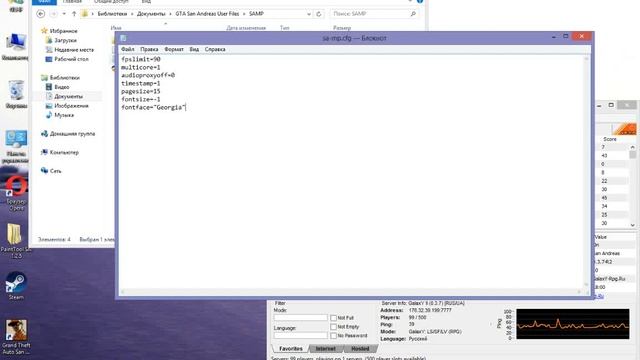Select Компьютер in the navigation pane
Image resolution: width=640 pixels, height=360 pixels.
(x=64, y=153)
